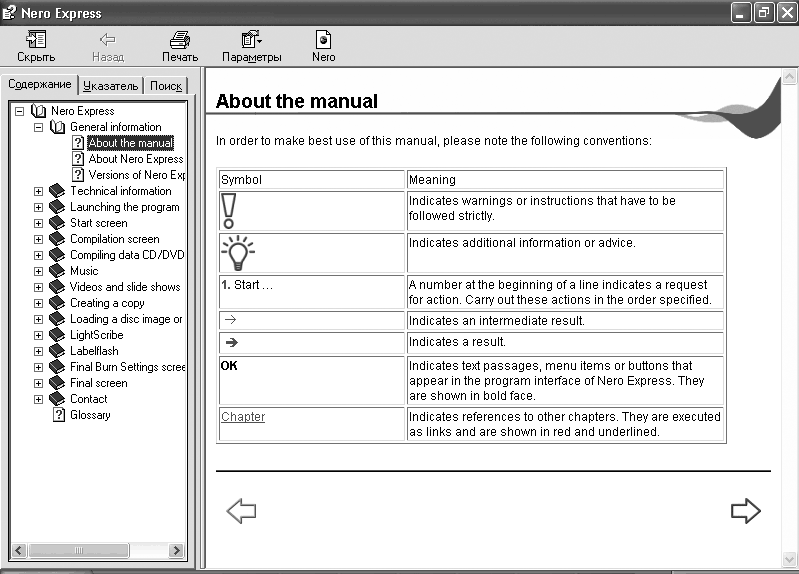This screenshot has width=799, height=574.
Task: Click the next page right arrow
Action: (x=745, y=511)
